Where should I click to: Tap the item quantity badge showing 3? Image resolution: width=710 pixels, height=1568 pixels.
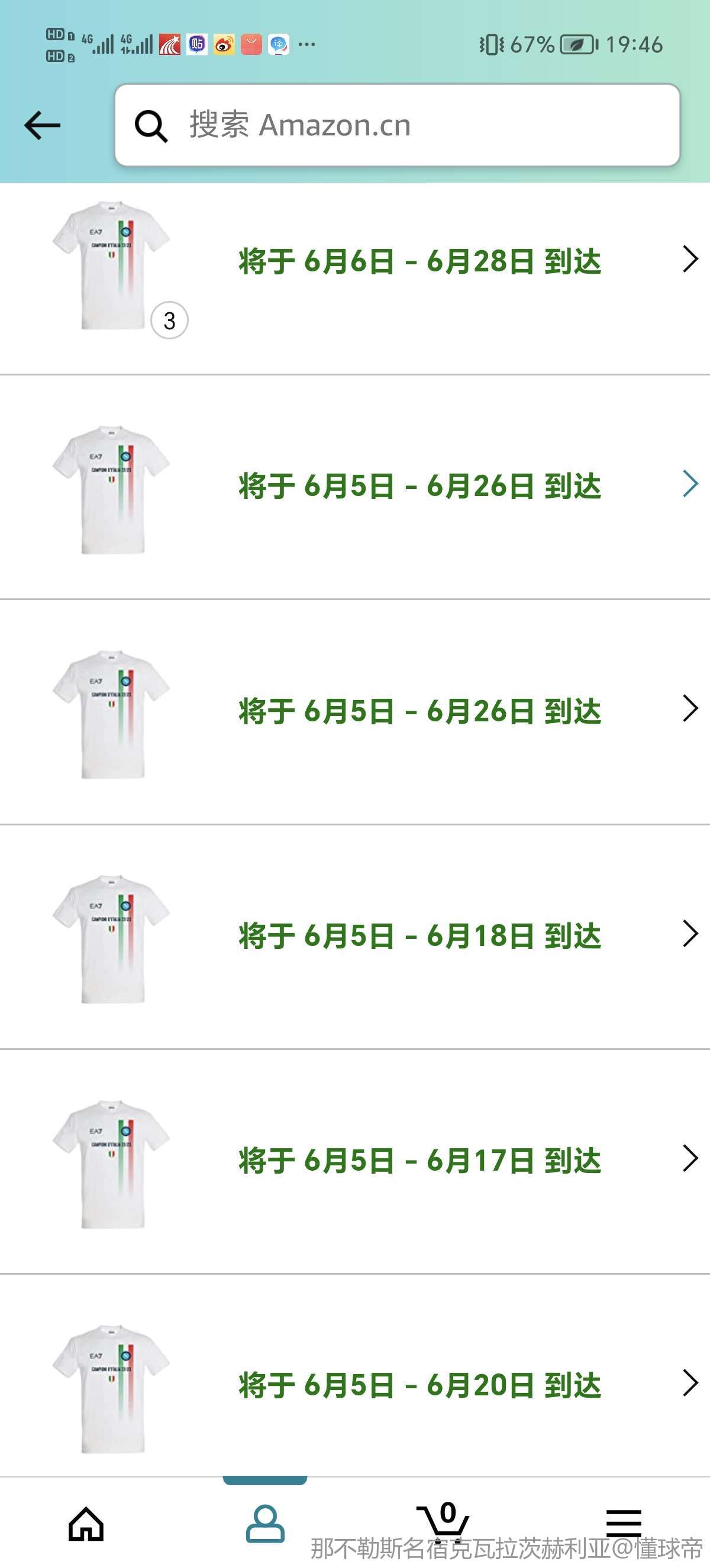[x=169, y=320]
